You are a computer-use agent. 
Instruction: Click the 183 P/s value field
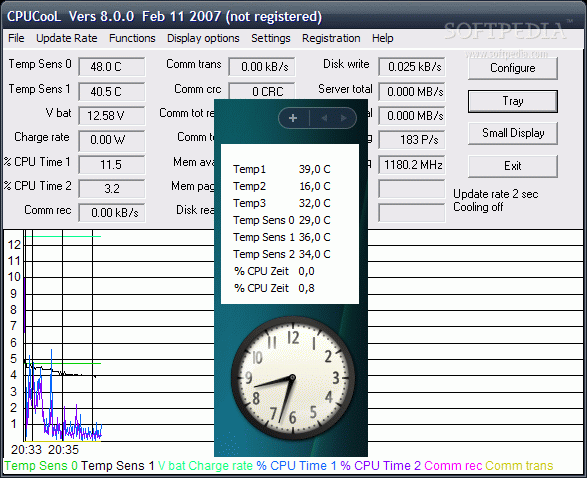coord(412,140)
